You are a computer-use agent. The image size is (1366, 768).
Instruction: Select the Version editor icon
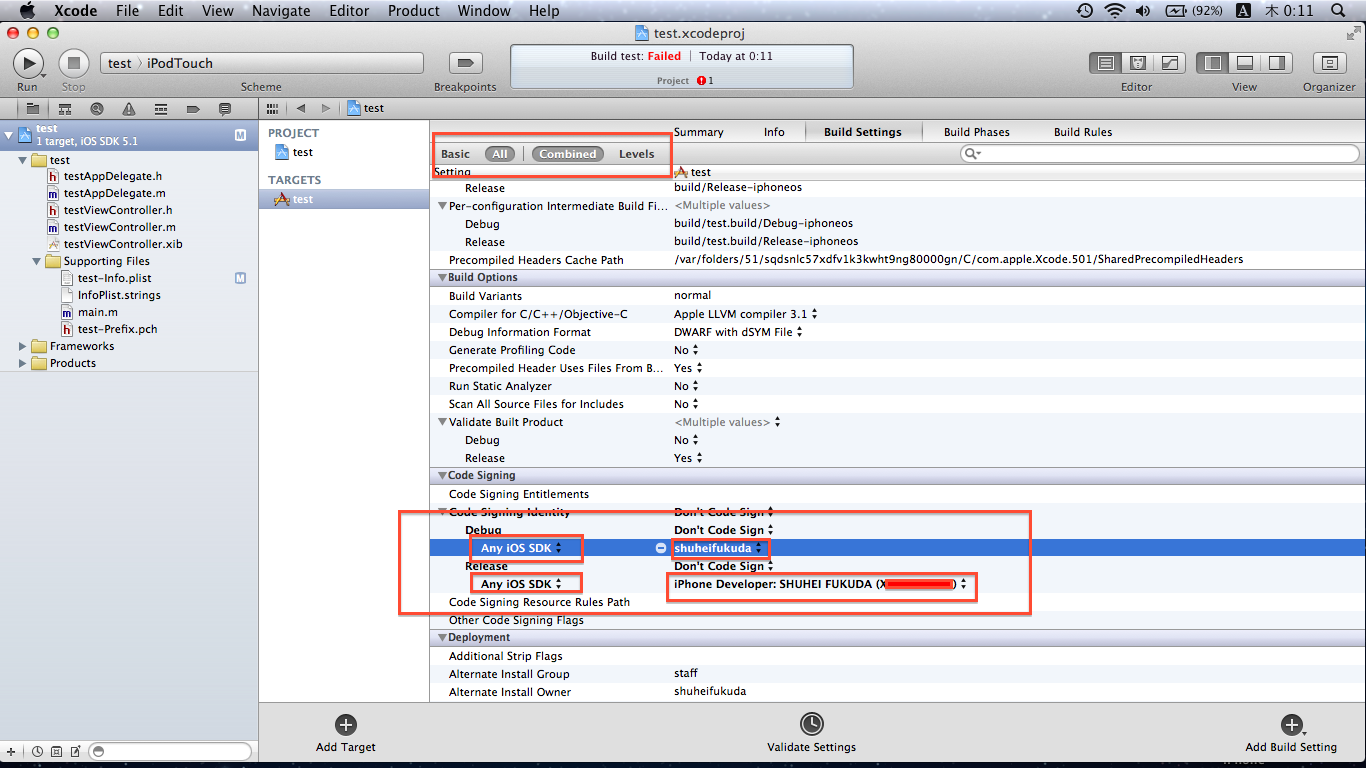pos(1169,63)
